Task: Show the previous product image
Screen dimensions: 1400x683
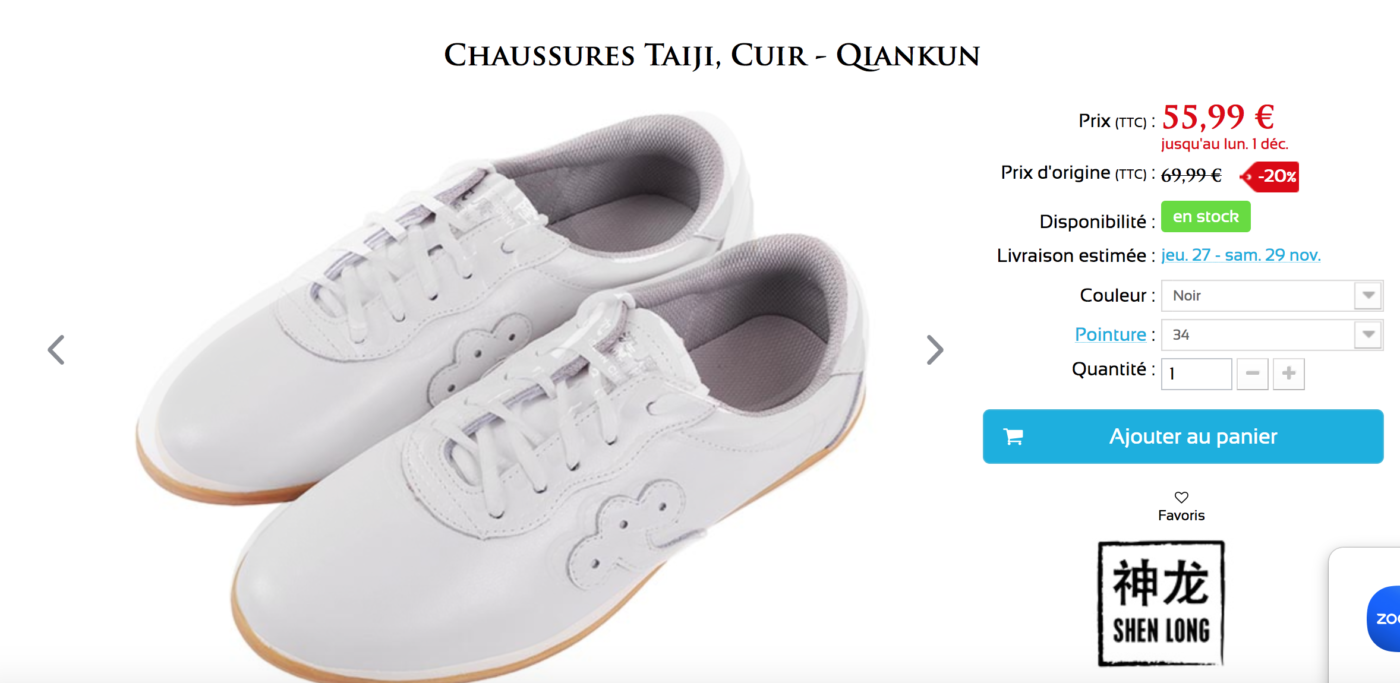Action: click(56, 349)
